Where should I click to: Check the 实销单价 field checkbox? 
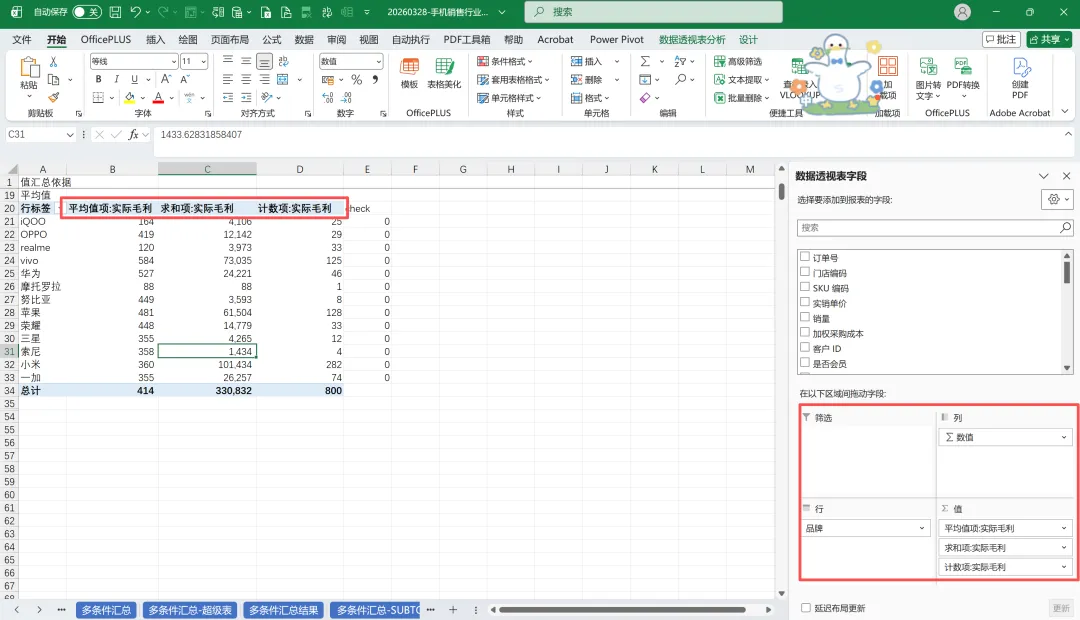coord(804,302)
